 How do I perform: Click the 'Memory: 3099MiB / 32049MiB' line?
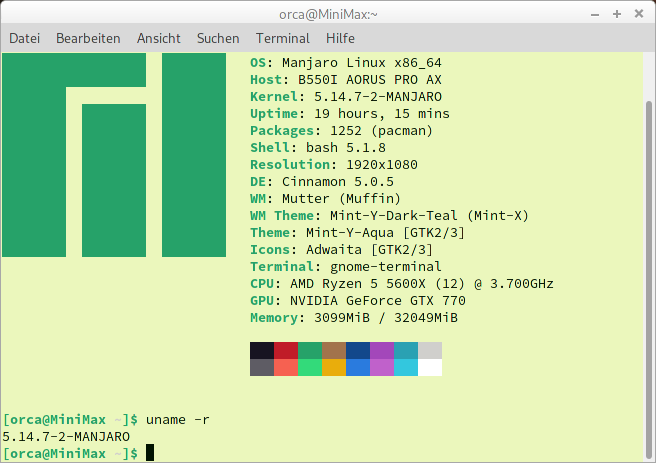point(354,318)
